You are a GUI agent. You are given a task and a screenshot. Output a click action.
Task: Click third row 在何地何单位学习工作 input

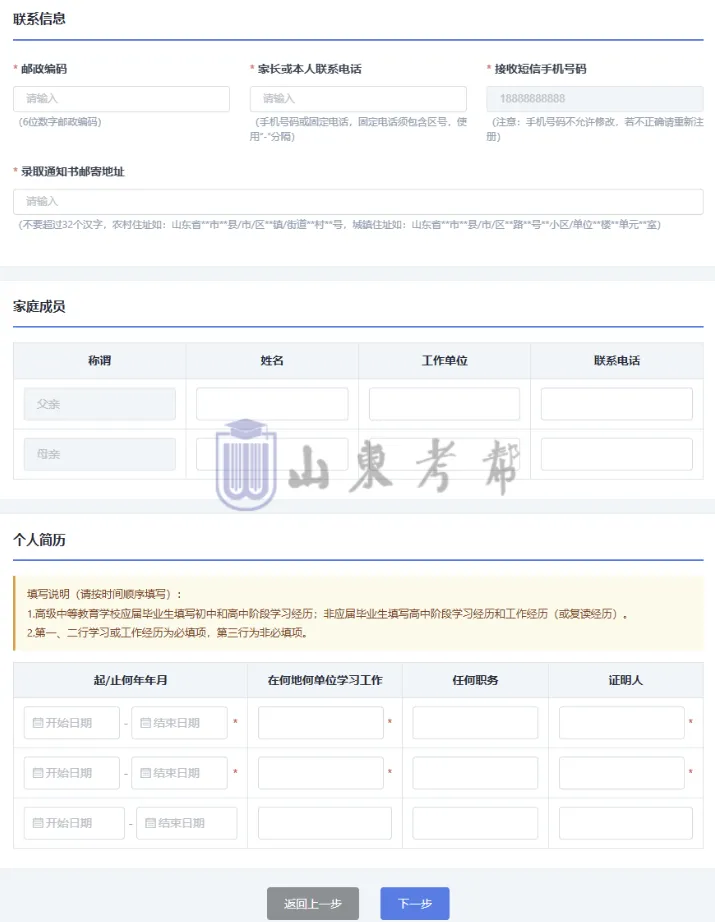coord(325,823)
